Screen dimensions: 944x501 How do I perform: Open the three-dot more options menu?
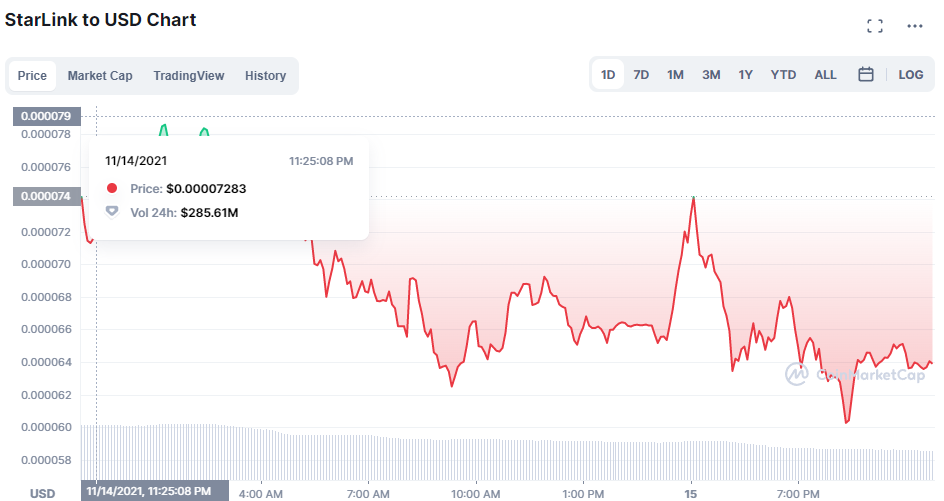pyautogui.click(x=914, y=26)
